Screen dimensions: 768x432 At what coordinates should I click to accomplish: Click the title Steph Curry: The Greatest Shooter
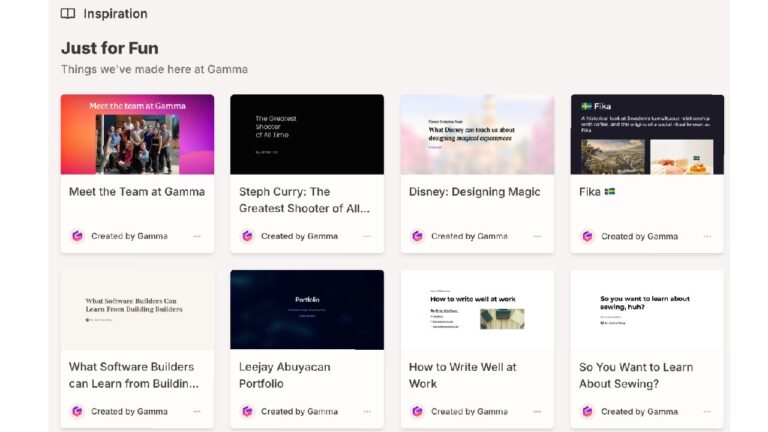[x=304, y=200]
